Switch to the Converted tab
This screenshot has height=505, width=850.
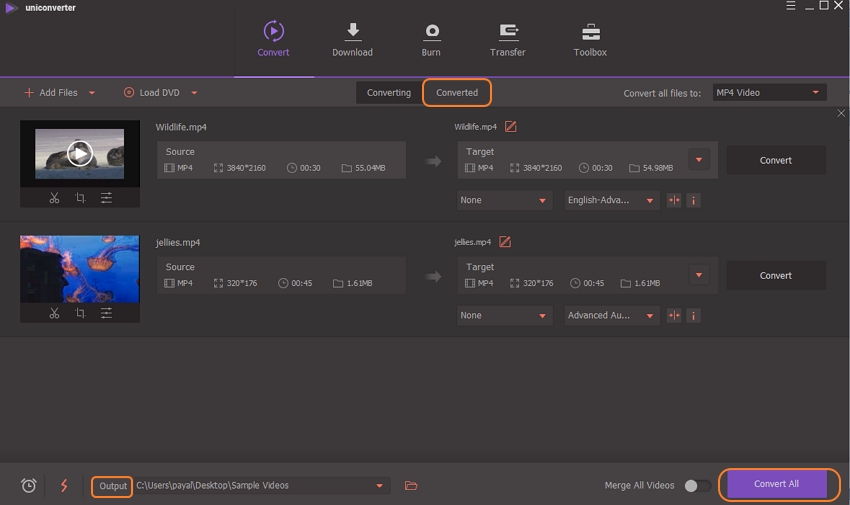[x=457, y=93]
